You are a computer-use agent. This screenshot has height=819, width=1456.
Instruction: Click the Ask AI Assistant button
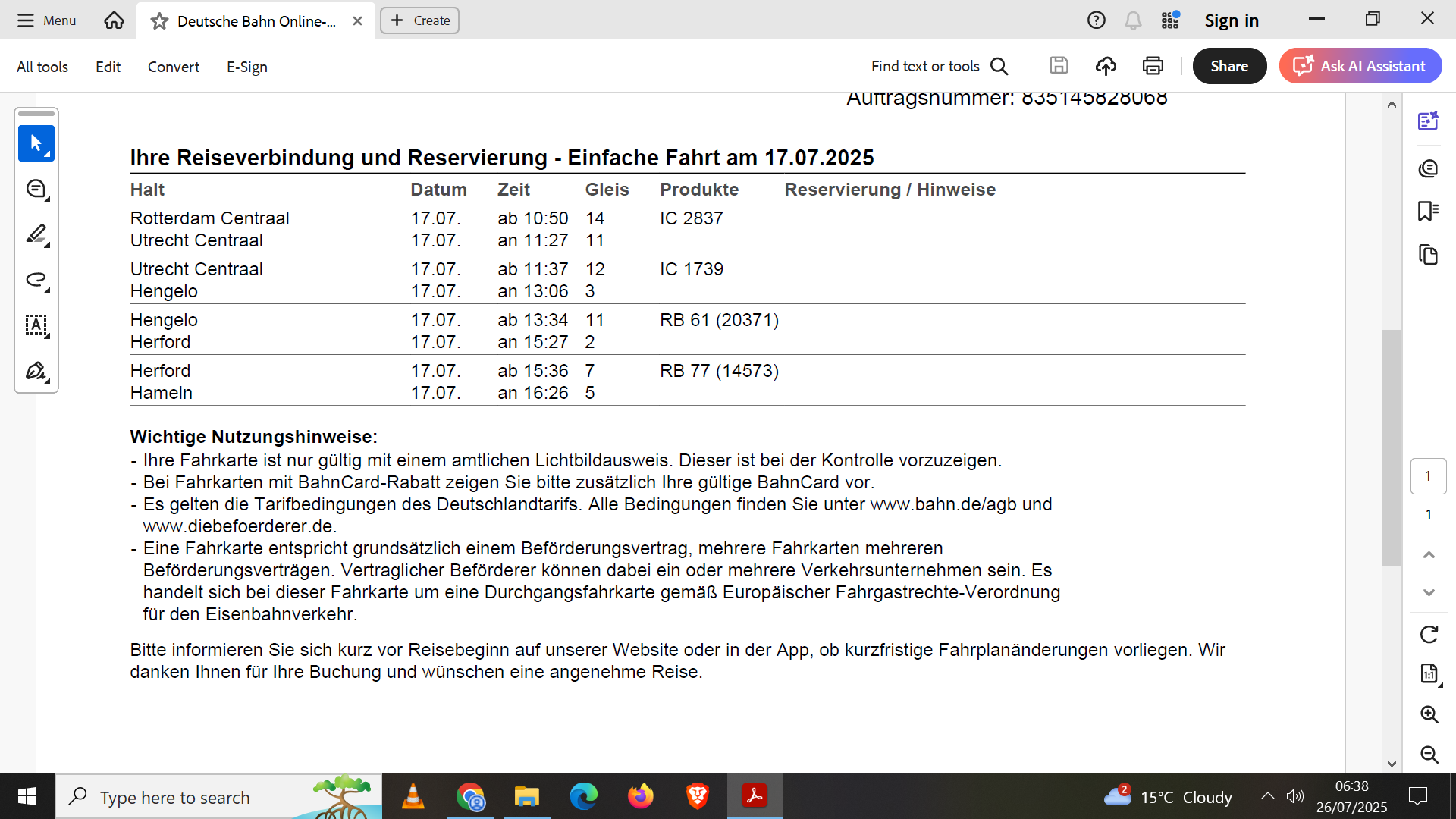pos(1360,66)
